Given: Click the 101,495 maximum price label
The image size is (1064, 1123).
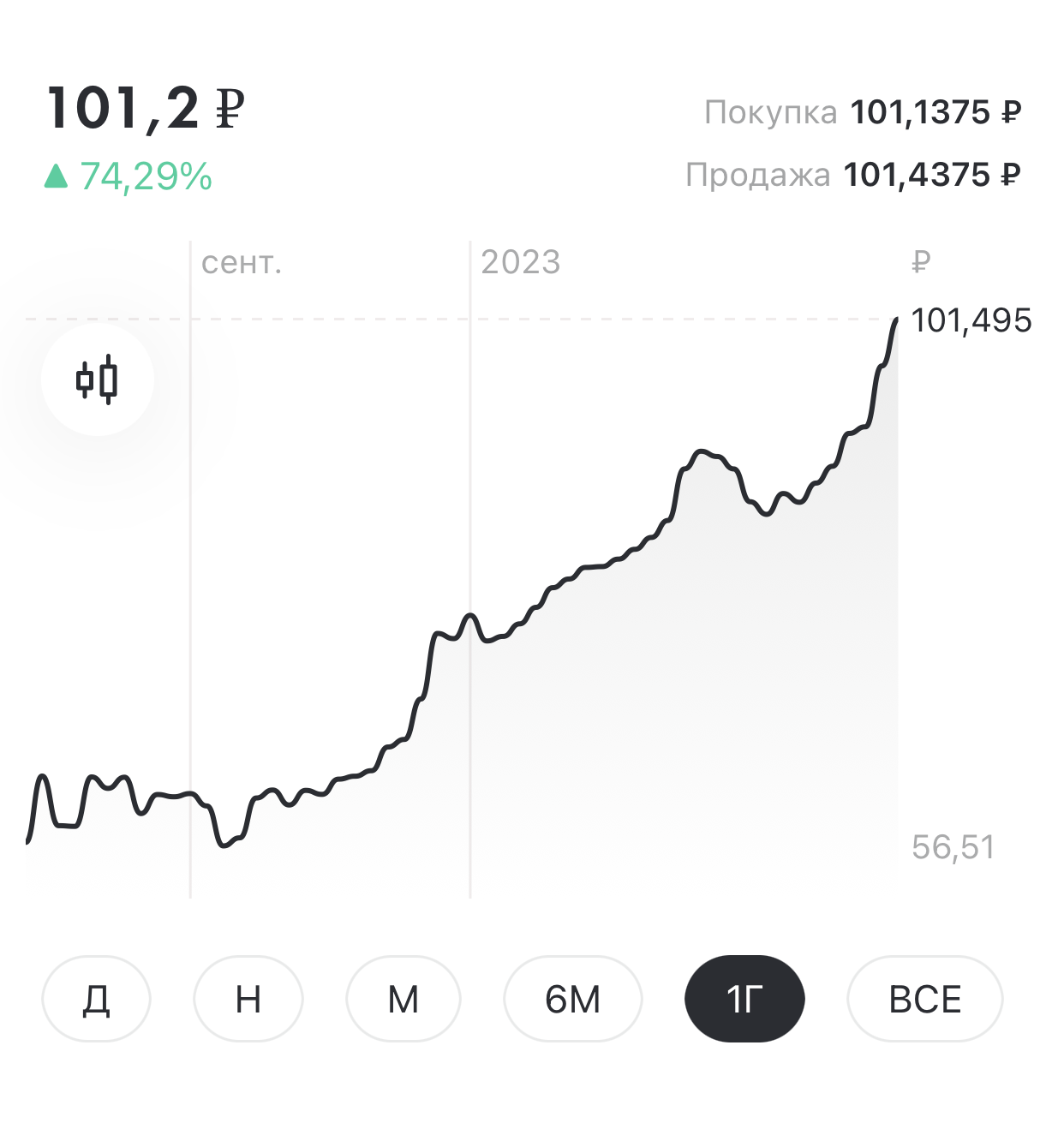Looking at the screenshot, I should (x=971, y=320).
